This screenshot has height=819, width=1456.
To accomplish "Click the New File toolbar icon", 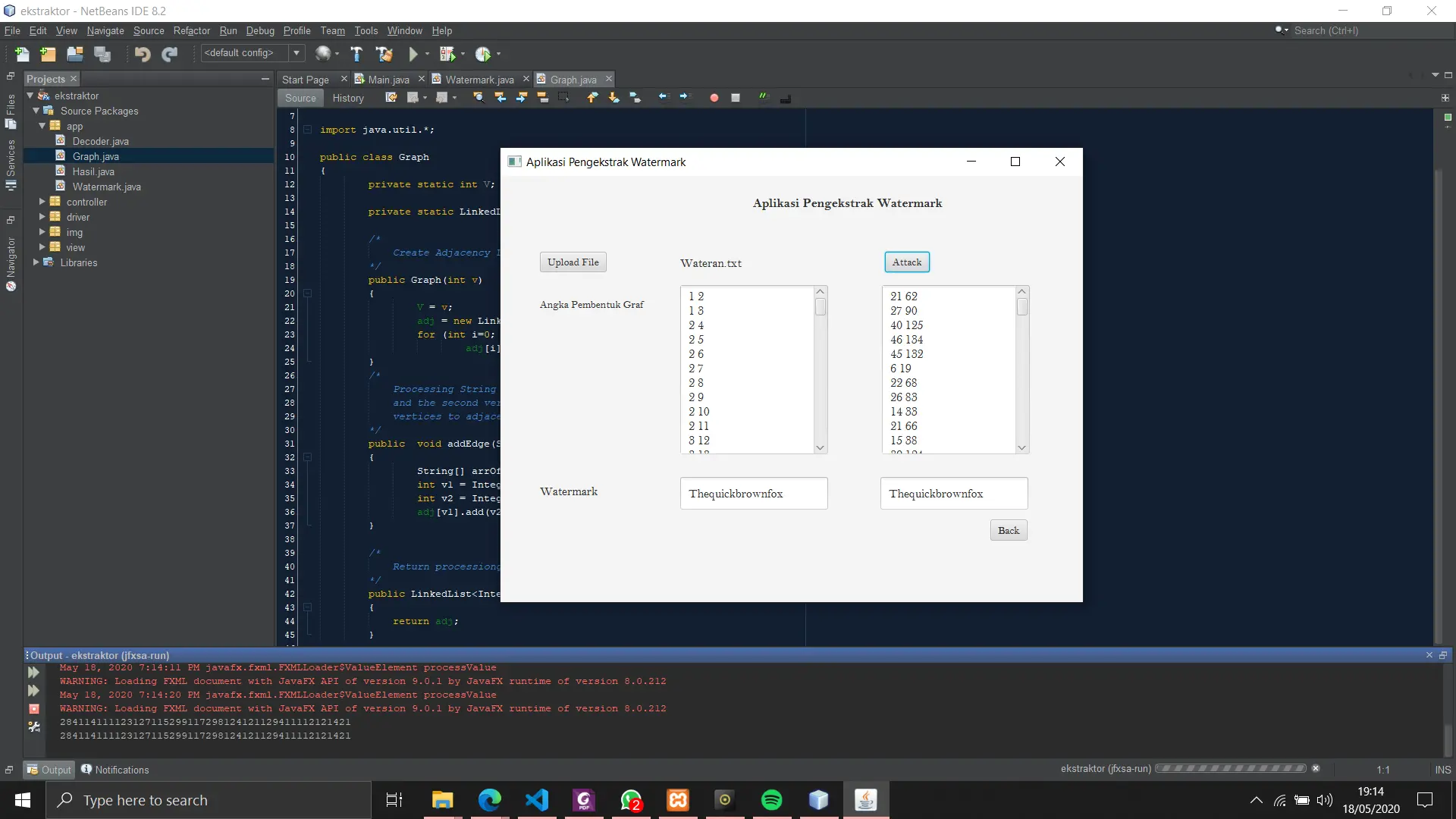I will coord(22,54).
